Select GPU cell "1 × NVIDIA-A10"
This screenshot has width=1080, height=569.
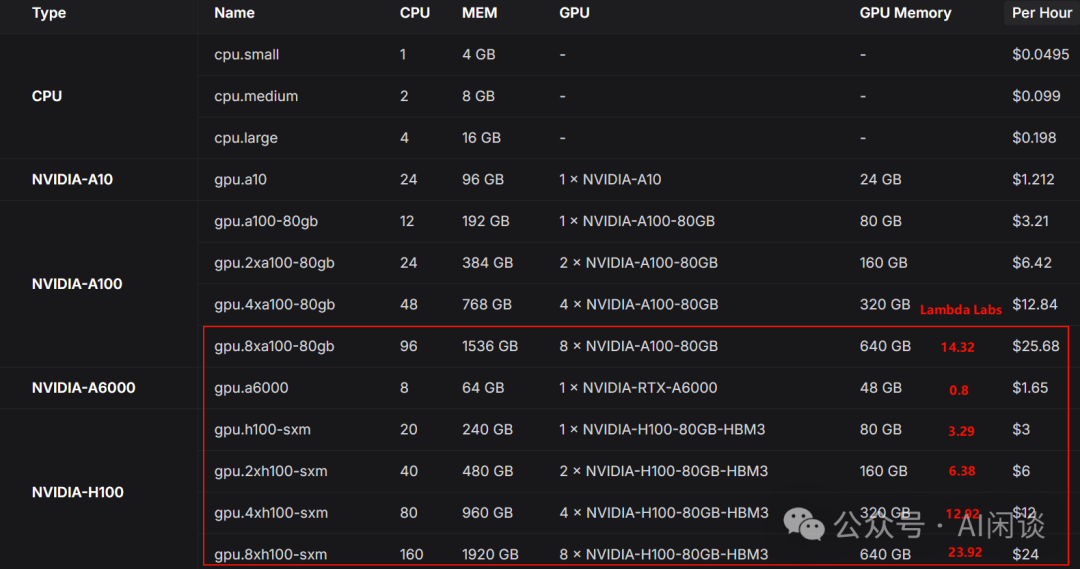click(610, 180)
